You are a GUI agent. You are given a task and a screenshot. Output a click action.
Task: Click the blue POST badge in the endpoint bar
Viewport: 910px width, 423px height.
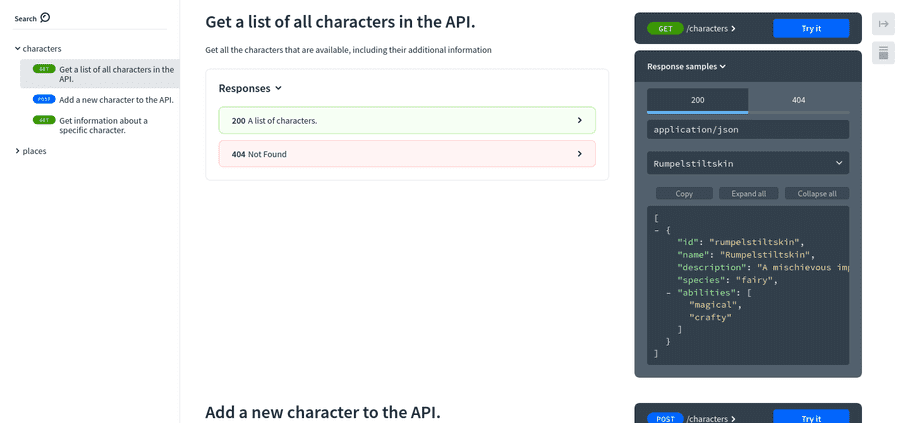coord(665,418)
